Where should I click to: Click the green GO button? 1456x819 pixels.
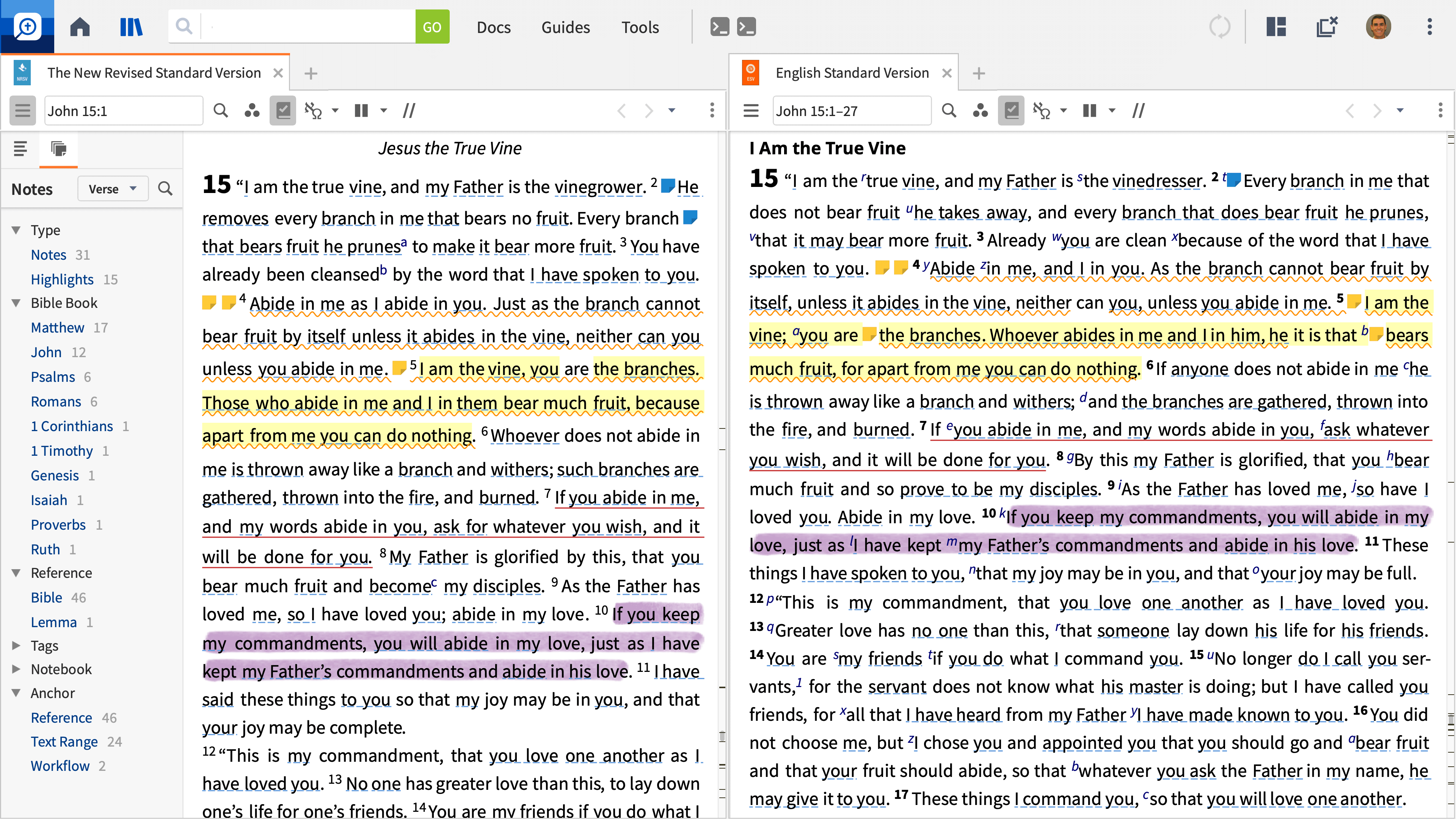click(x=432, y=27)
